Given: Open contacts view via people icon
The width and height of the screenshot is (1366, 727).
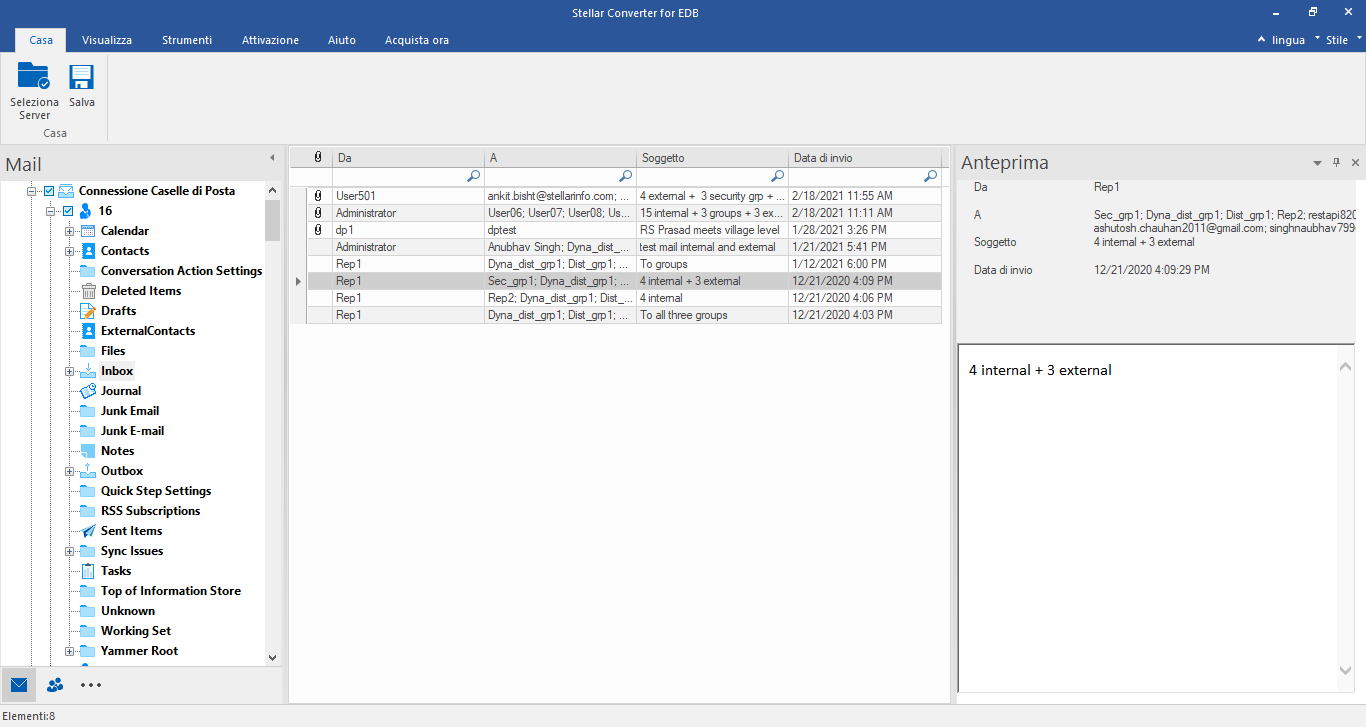Looking at the screenshot, I should [x=55, y=685].
